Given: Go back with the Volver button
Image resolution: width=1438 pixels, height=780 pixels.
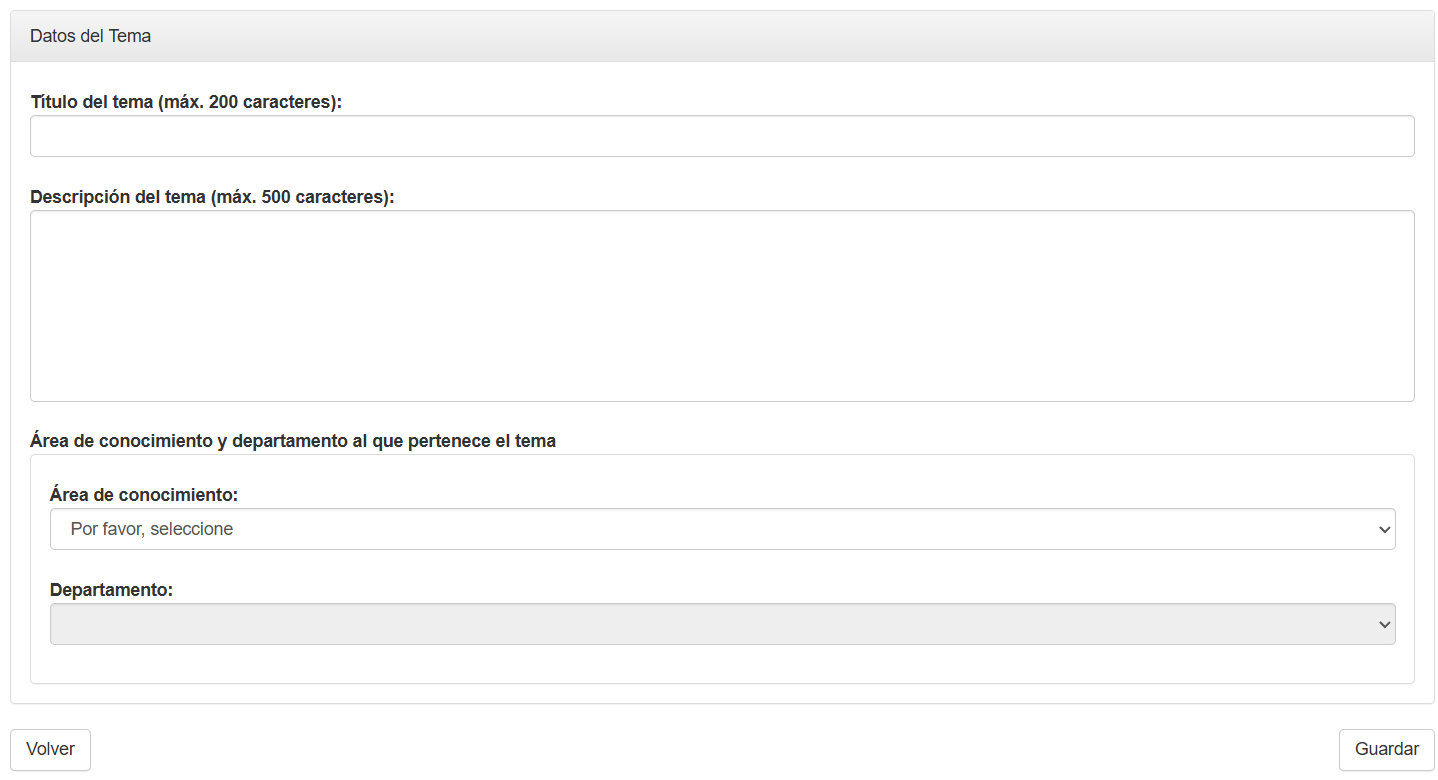Looking at the screenshot, I should point(50,749).
